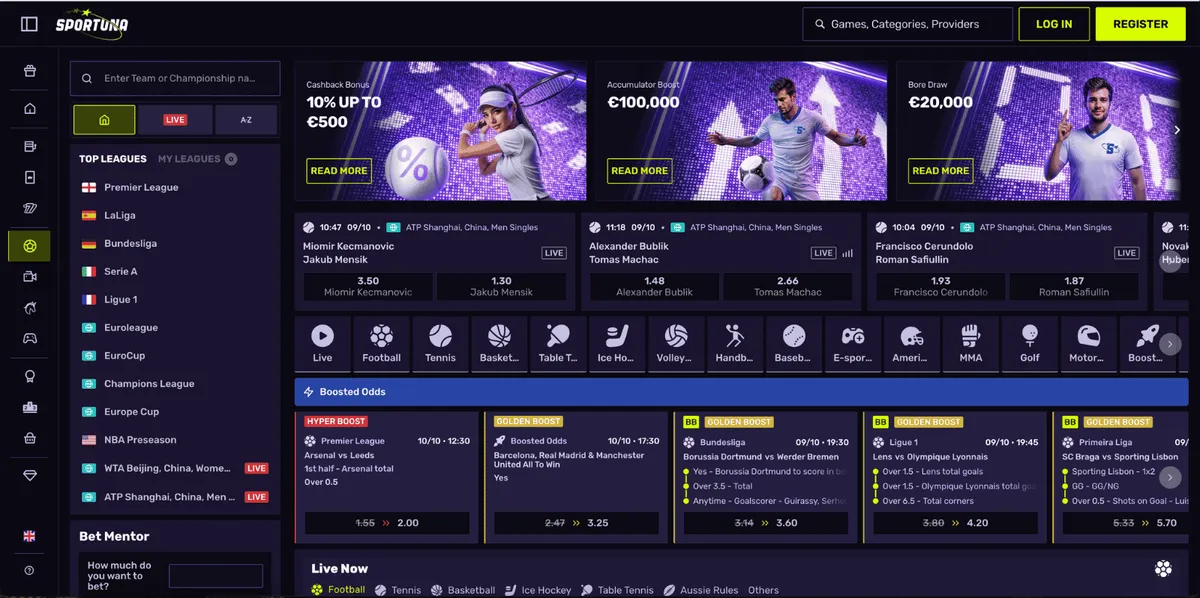
Task: Open the podium leaderboard icon in sidebar
Action: [30, 407]
